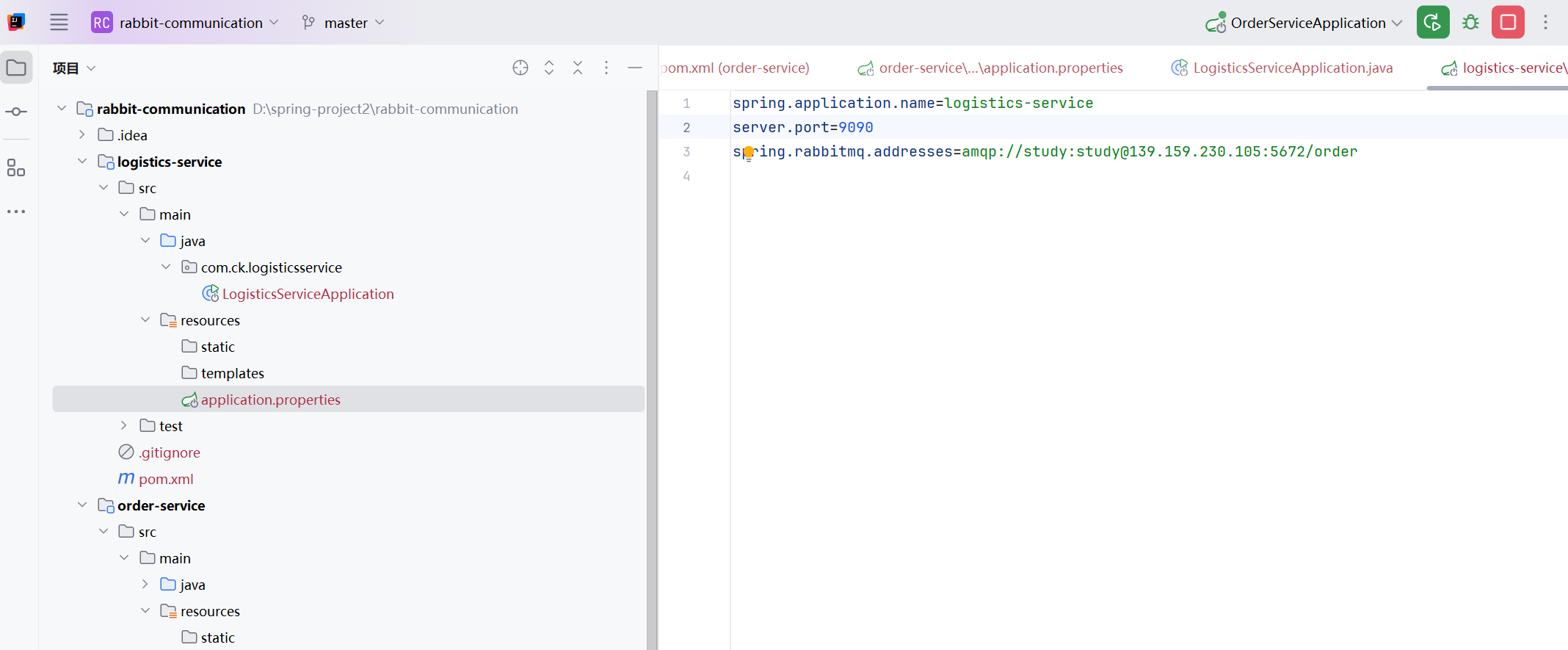Select the .idea folder row

349,135
